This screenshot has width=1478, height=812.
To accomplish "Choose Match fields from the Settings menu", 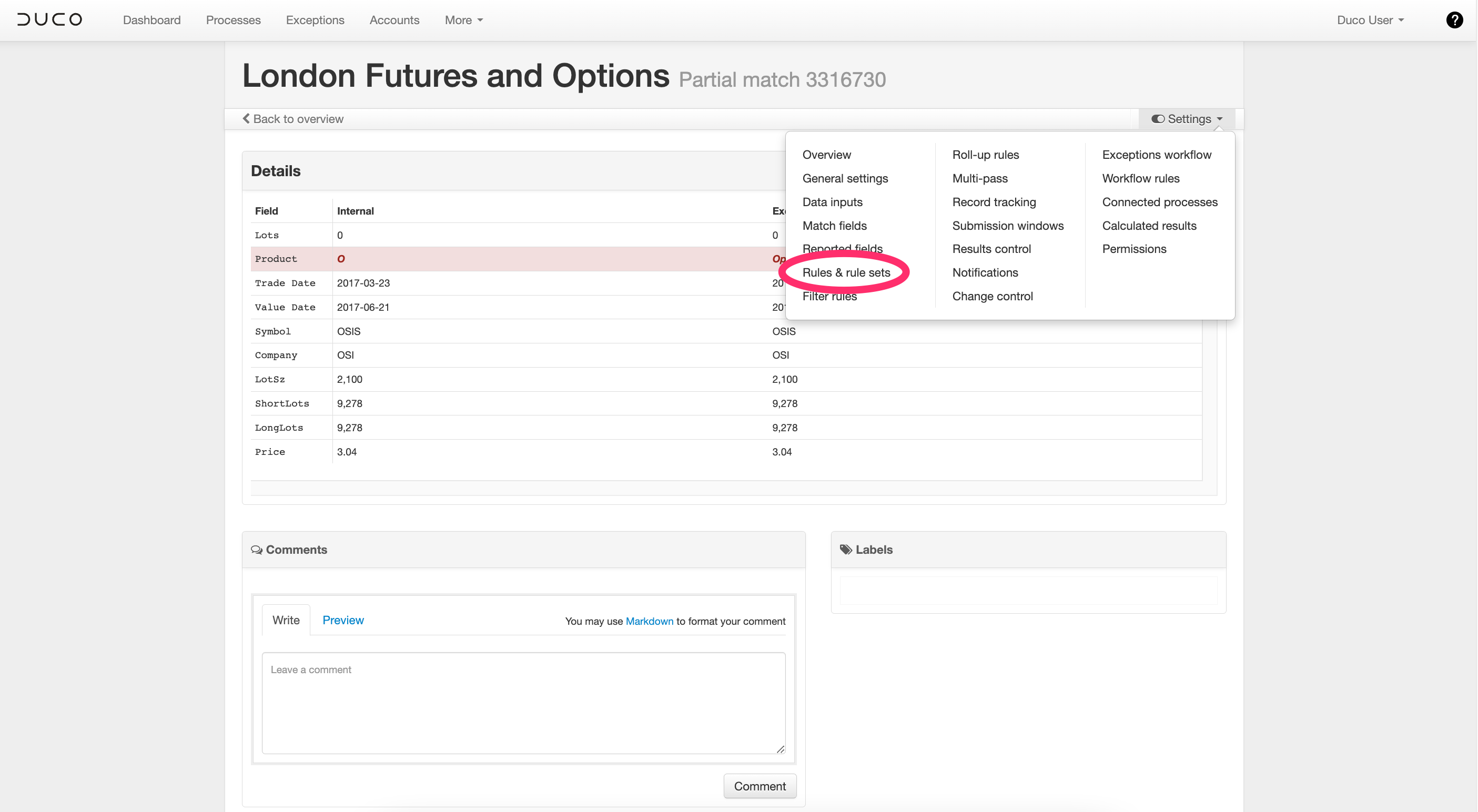I will tap(835, 226).
